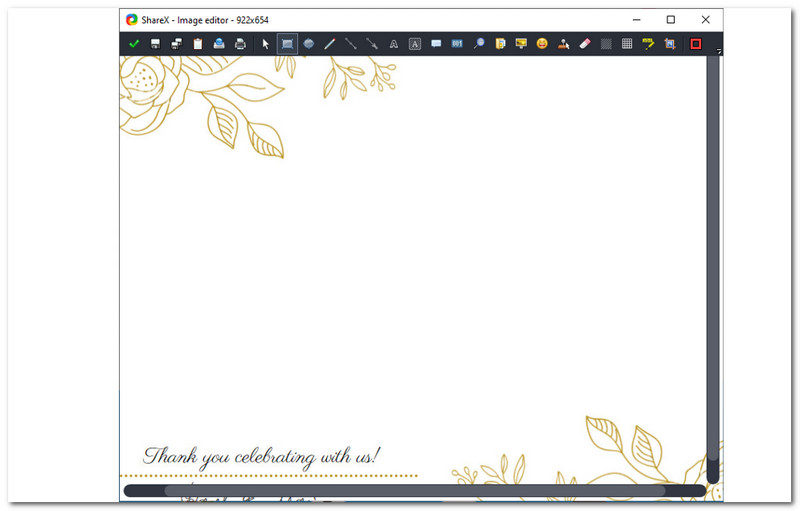The height and width of the screenshot is (511, 800).
Task: Choose the Line drawing tool
Action: click(351, 44)
